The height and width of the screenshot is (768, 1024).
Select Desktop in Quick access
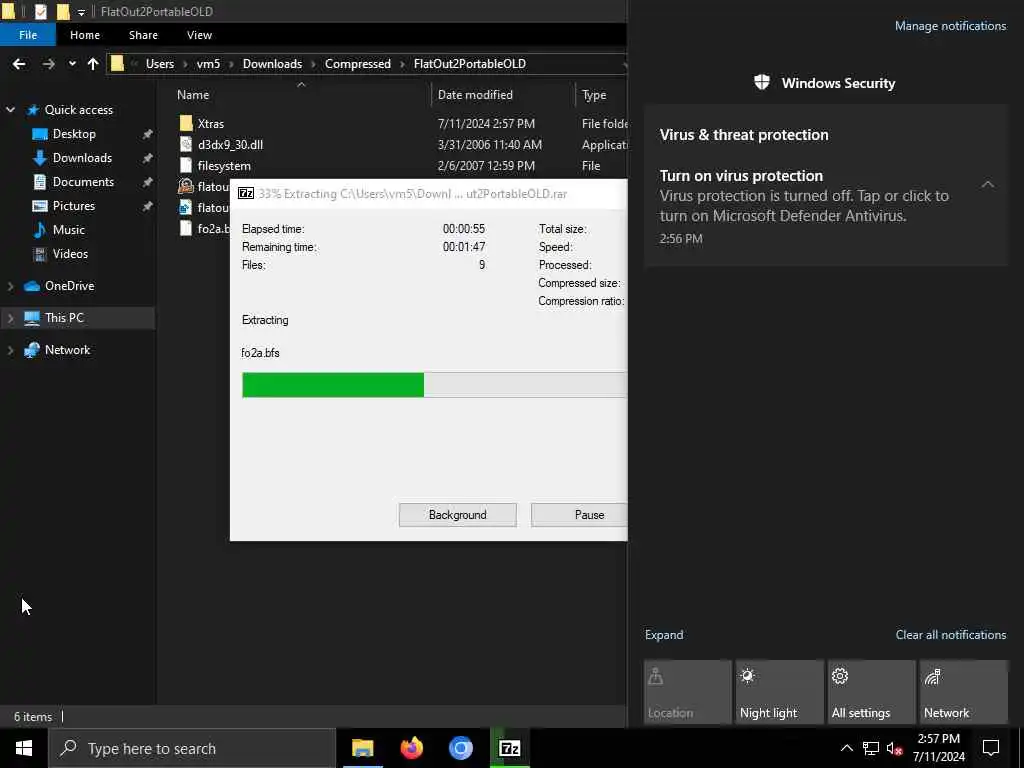pyautogui.click(x=74, y=134)
